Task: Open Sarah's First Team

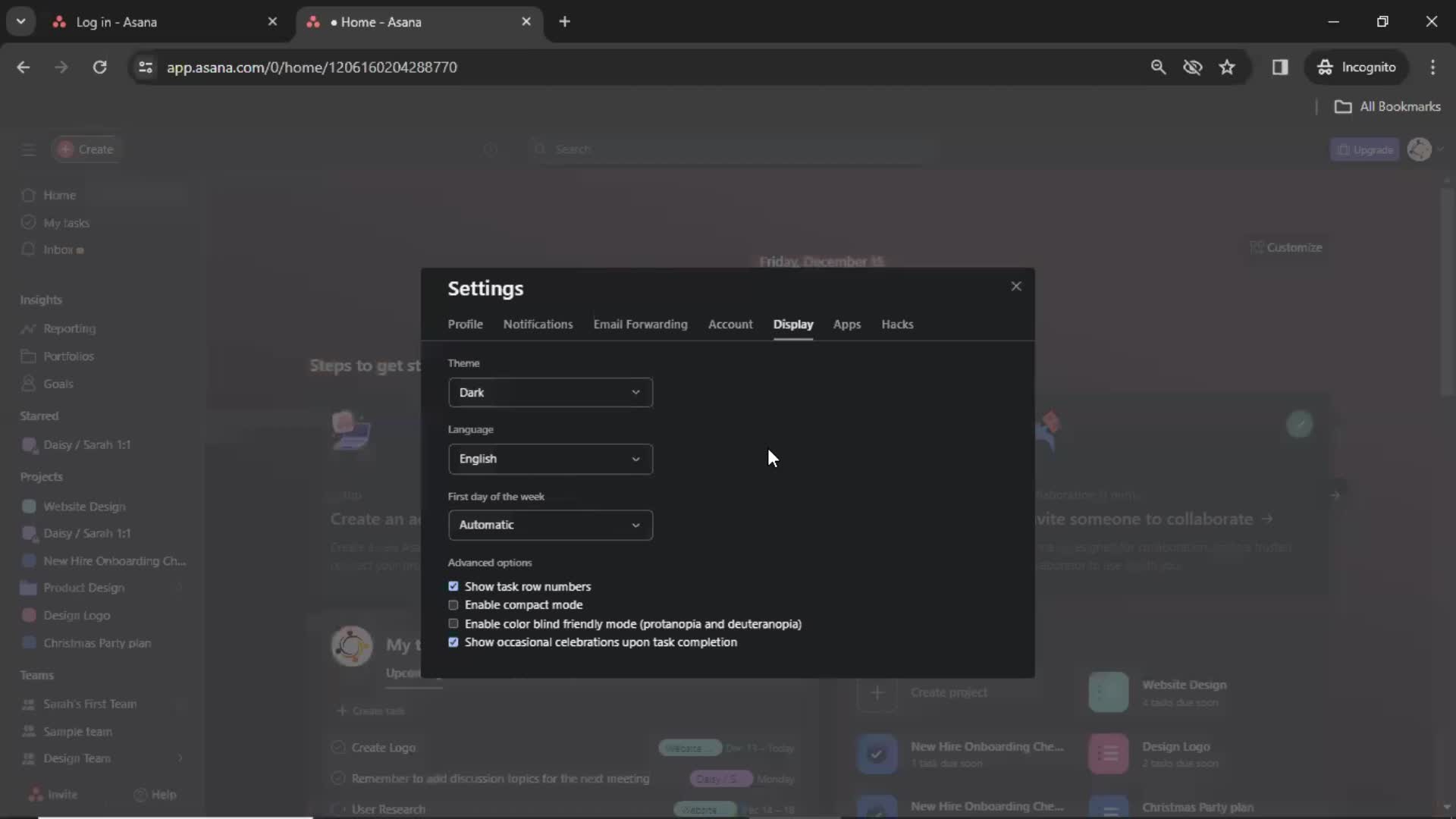Action: coord(89,704)
